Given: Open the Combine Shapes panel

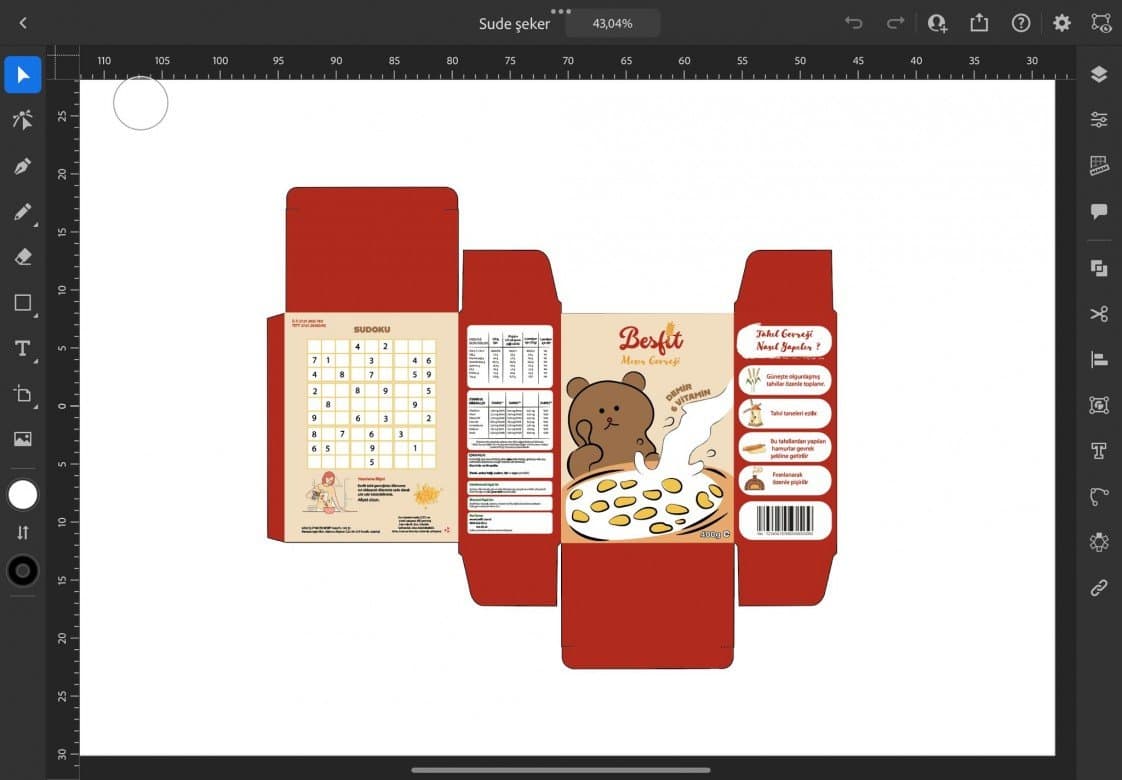Looking at the screenshot, I should (x=1099, y=268).
